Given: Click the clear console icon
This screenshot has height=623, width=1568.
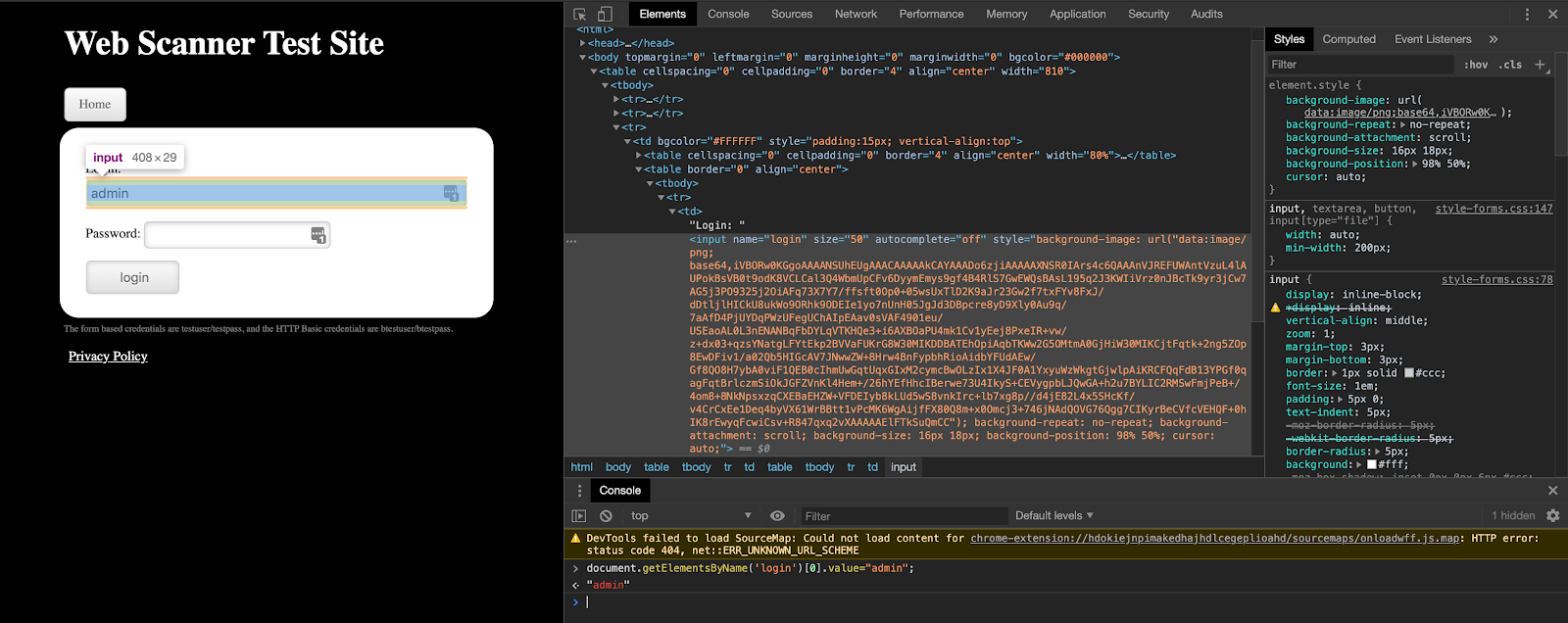Looking at the screenshot, I should pos(606,516).
